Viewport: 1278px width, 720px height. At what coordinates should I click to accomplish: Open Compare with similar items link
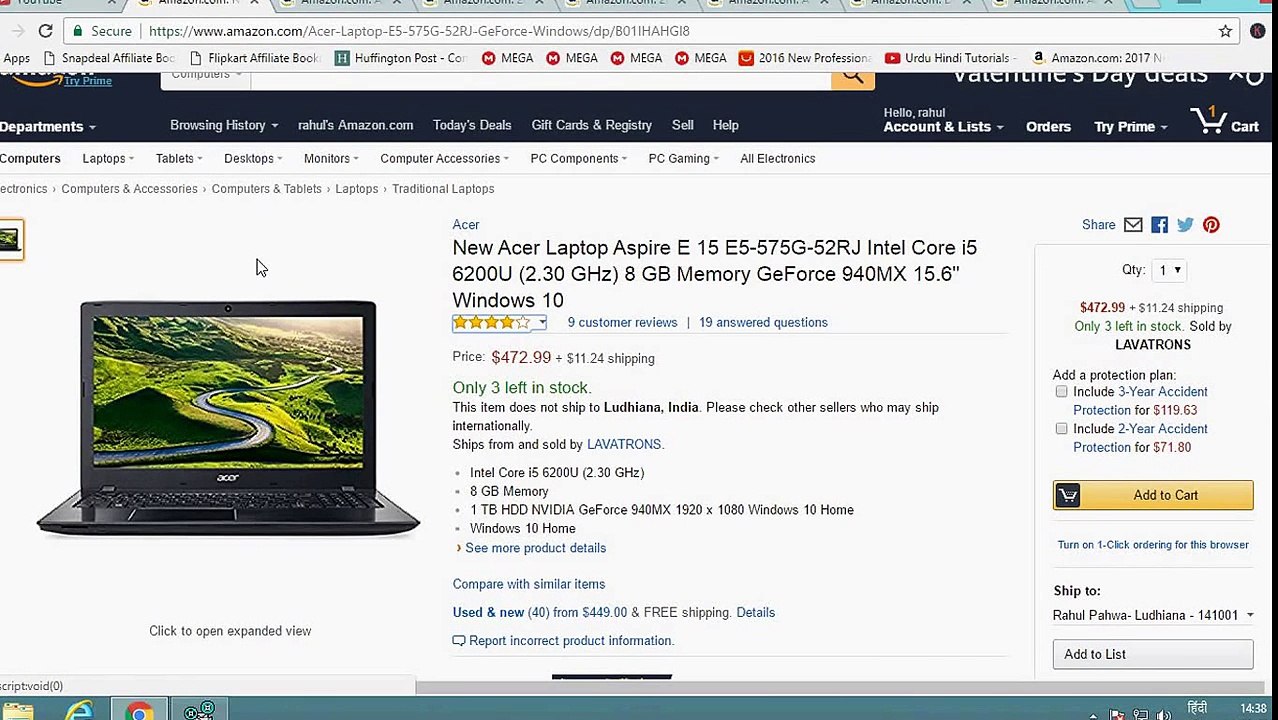[529, 584]
